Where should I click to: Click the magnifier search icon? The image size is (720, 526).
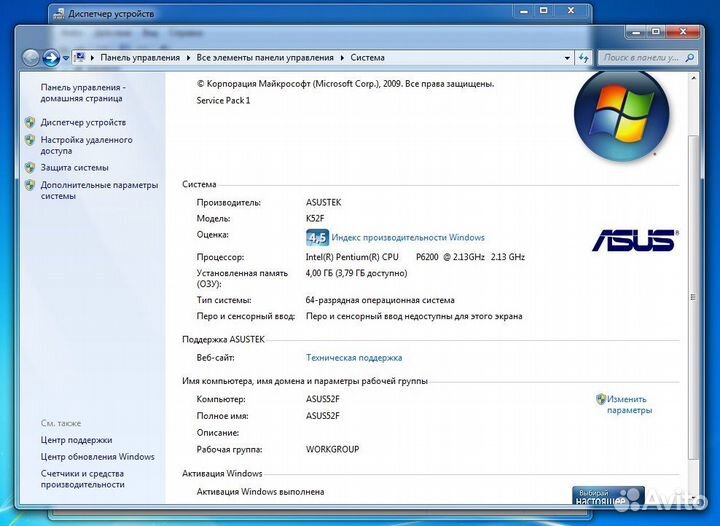pos(690,58)
